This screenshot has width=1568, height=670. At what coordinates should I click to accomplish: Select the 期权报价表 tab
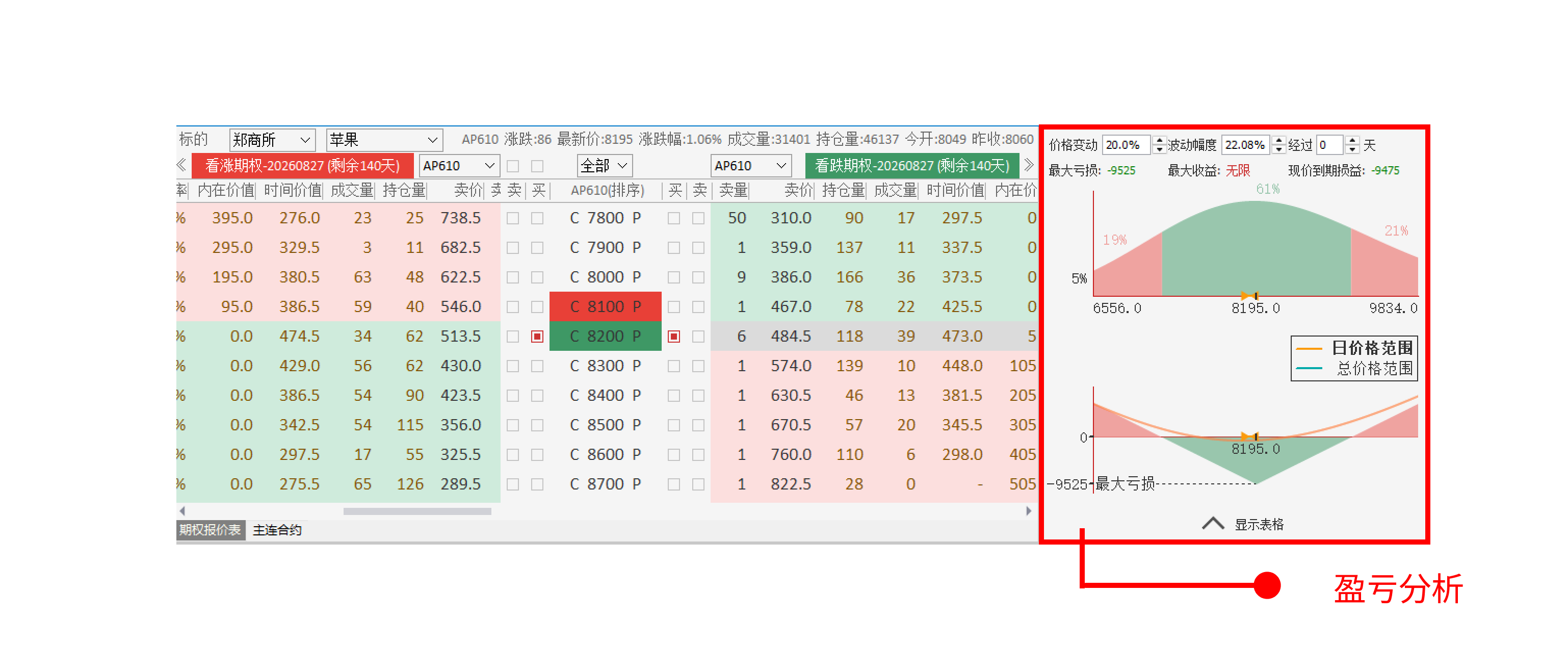pyautogui.click(x=210, y=530)
